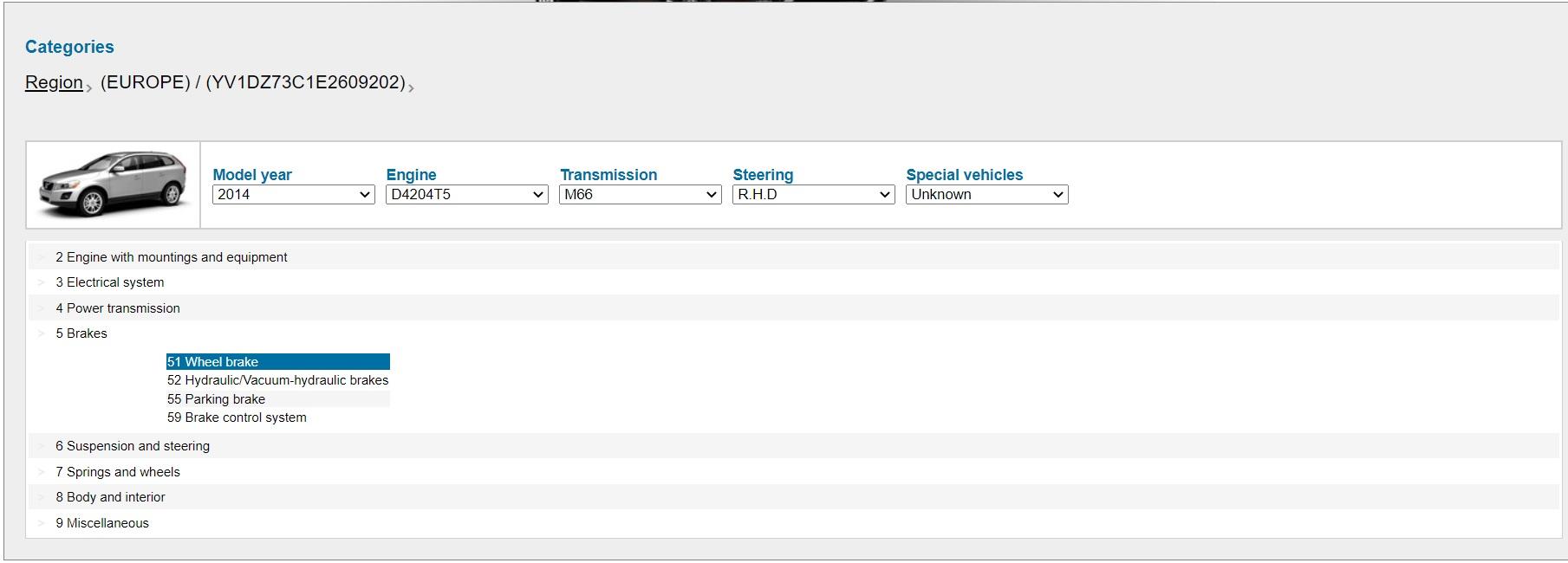The width and height of the screenshot is (1568, 563).
Task: Click the Volvo XC60 vehicle thumbnail
Action: 113,184
